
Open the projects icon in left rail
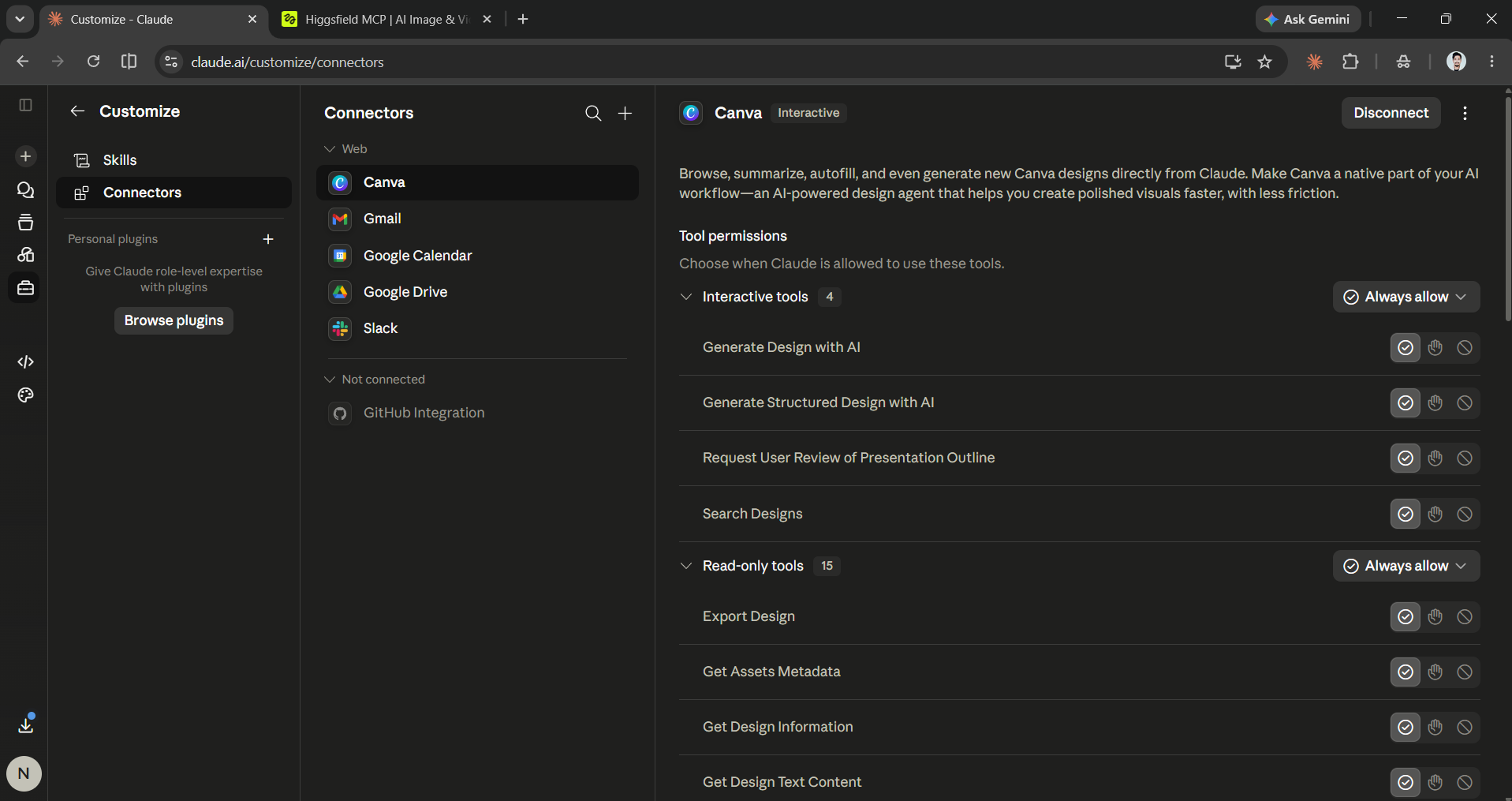[25, 223]
